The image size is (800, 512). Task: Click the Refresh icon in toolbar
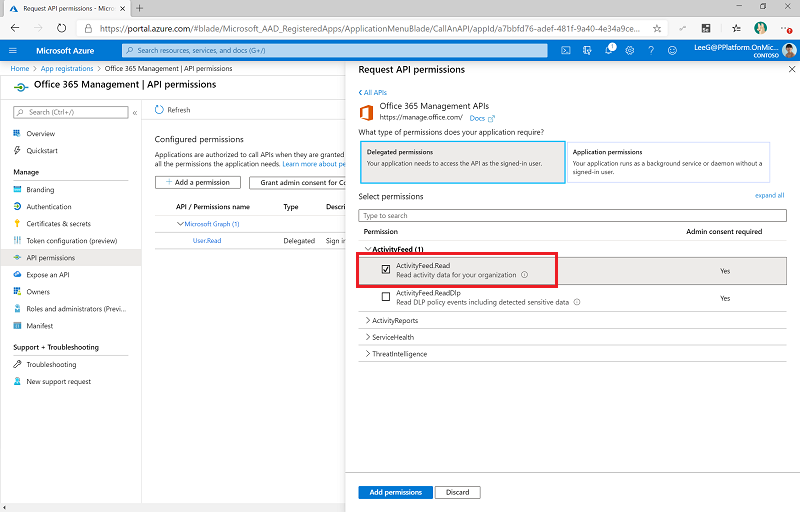159,110
